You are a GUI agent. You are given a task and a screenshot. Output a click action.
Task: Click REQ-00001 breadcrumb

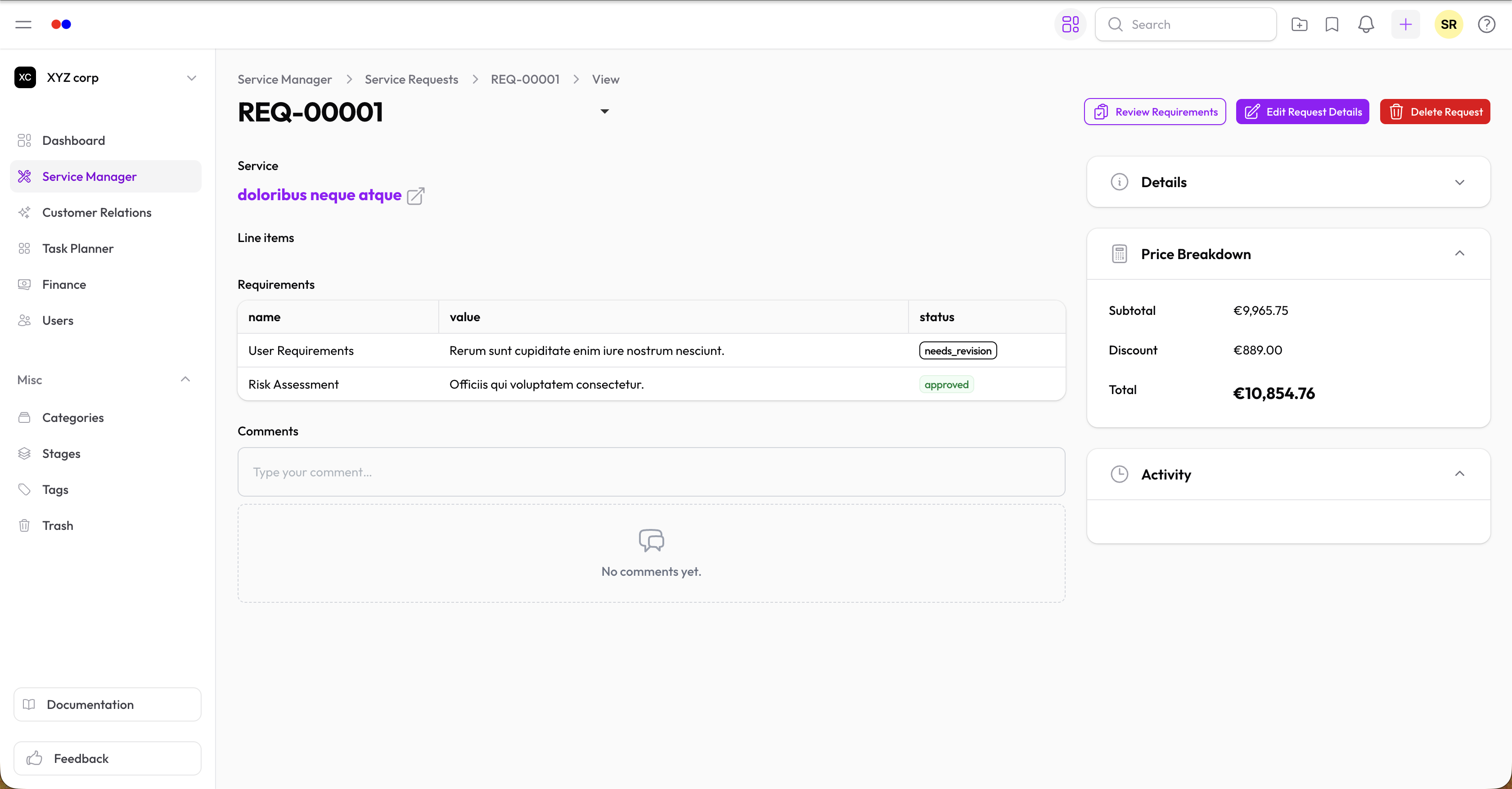click(525, 79)
